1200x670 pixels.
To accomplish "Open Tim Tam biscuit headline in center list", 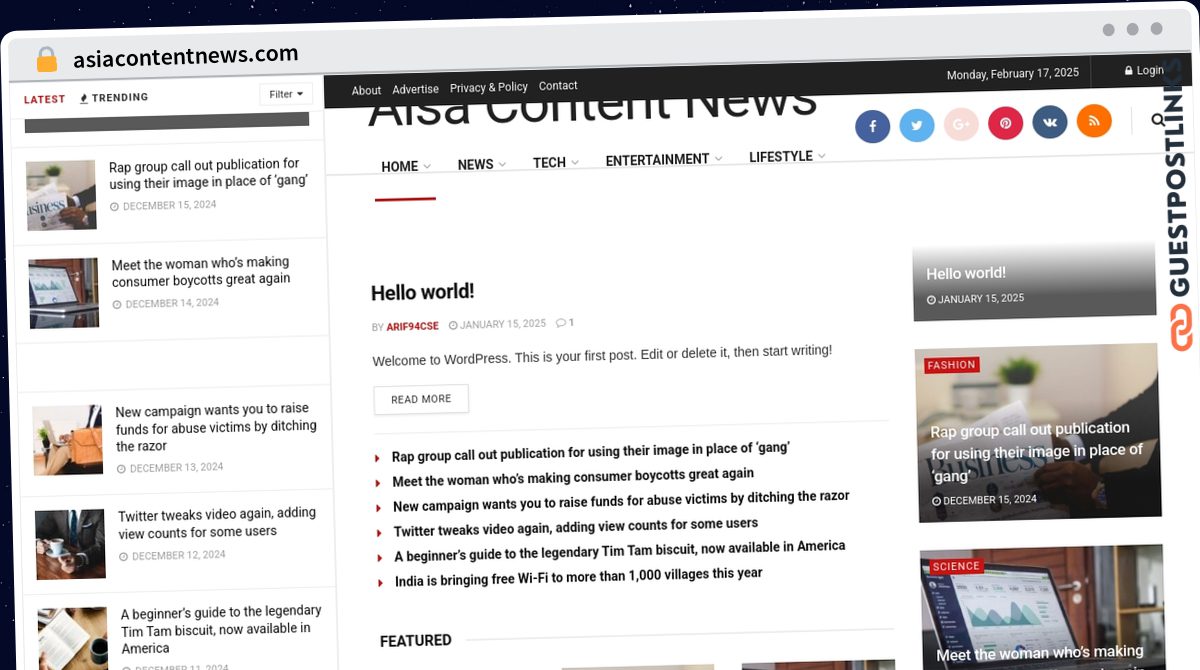I will (x=620, y=551).
